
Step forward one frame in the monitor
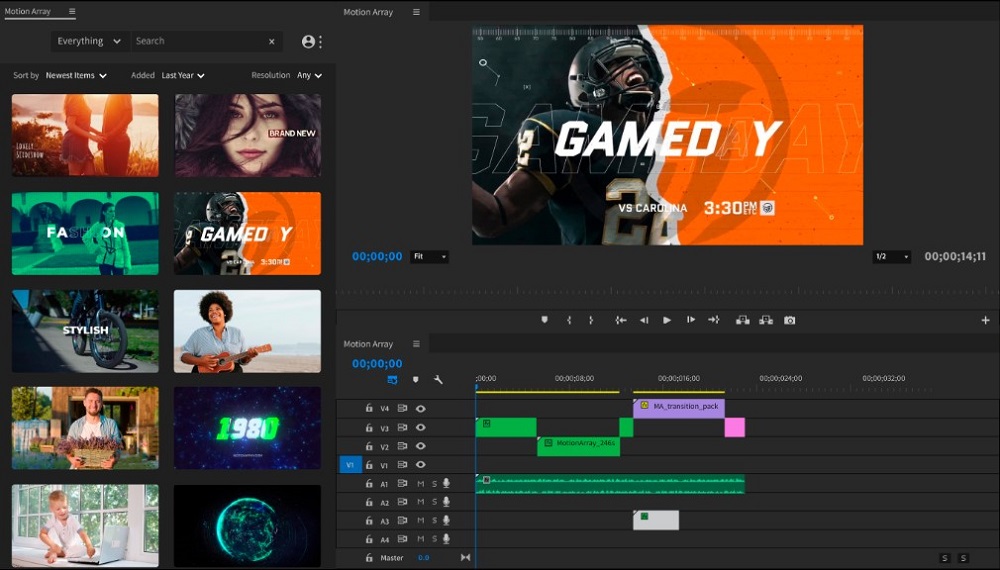coord(691,320)
